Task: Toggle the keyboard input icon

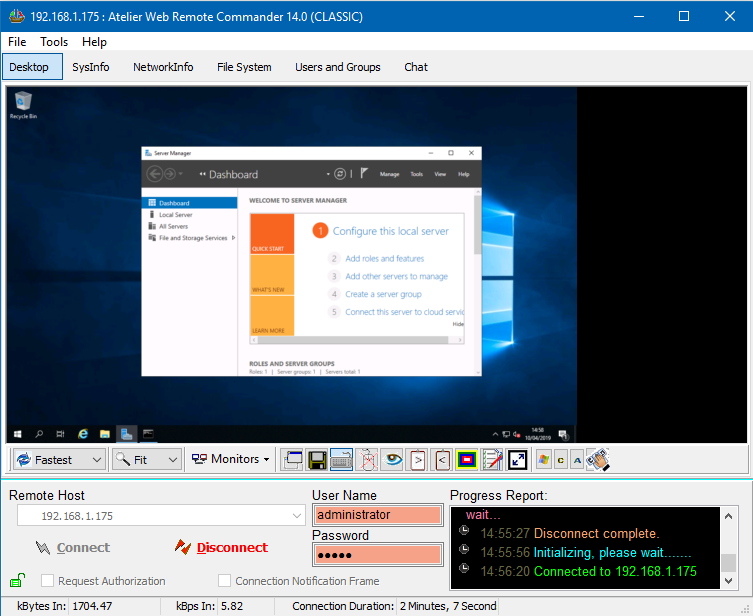Action: pyautogui.click(x=341, y=460)
